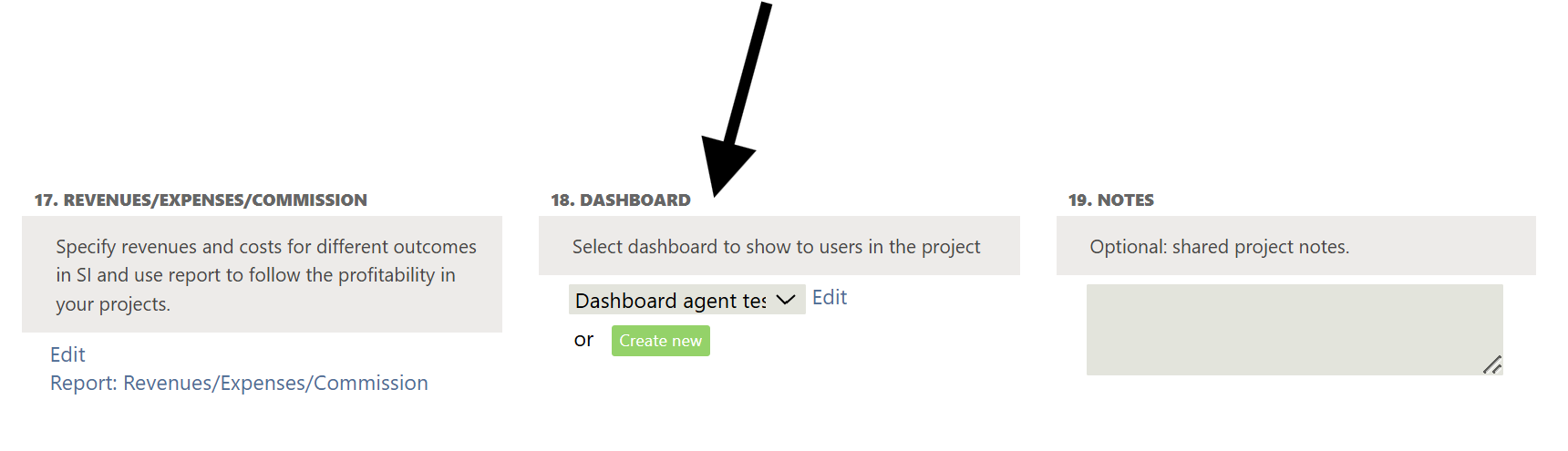Click the 'Select dashboard to show' description
The width and height of the screenshot is (1568, 451).
pos(776,247)
